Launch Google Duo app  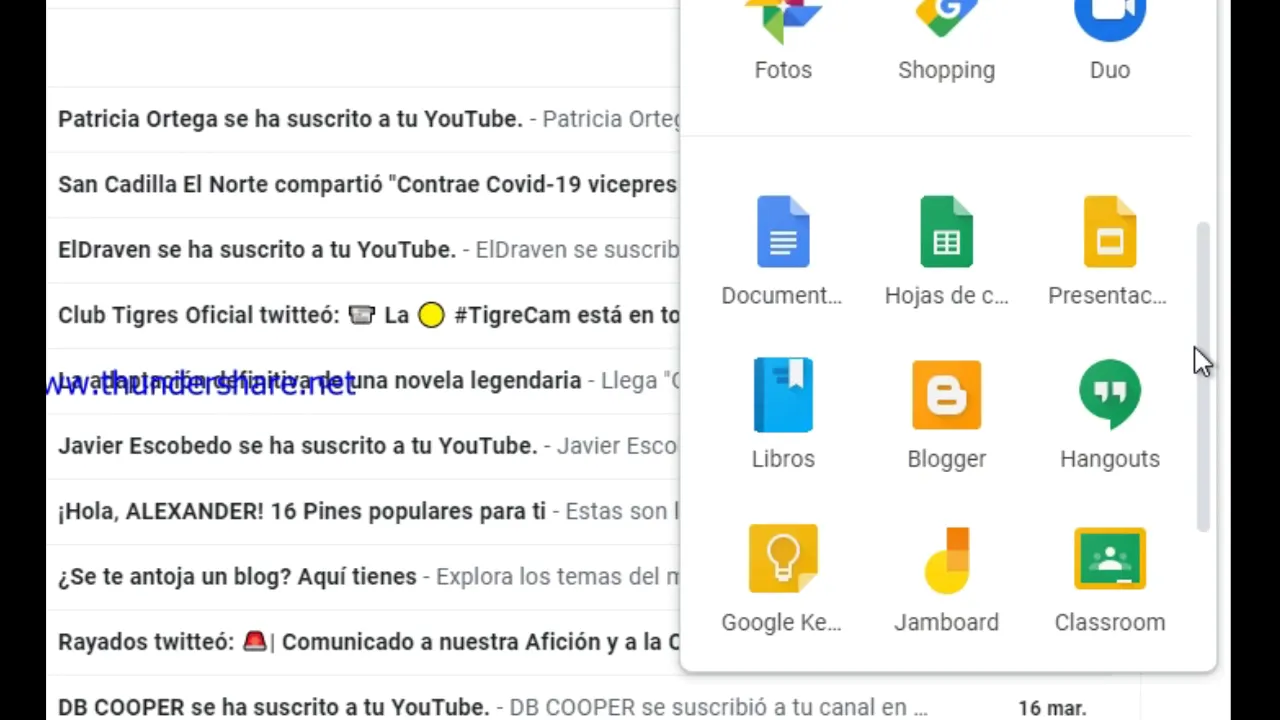click(x=1110, y=42)
